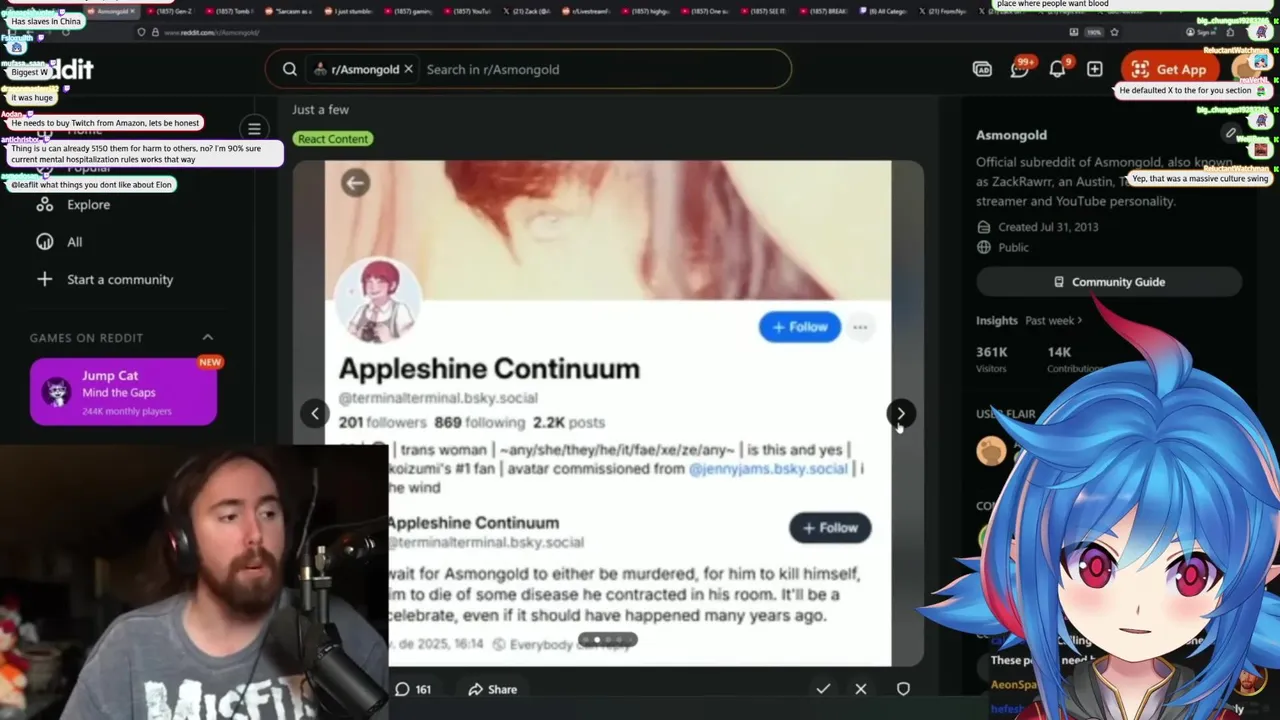
Task: Click the '869 following' count
Action: tap(479, 422)
